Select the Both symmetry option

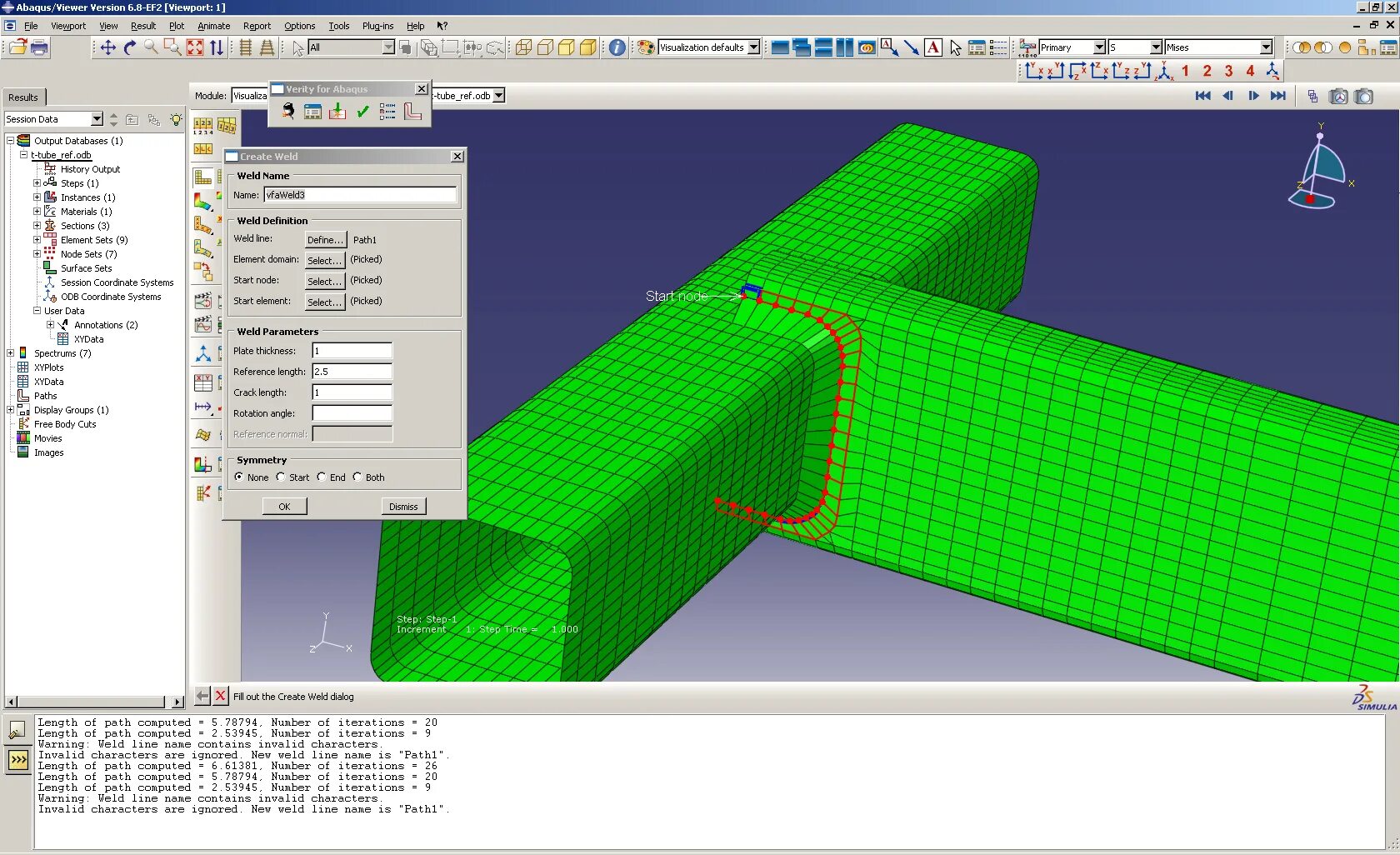pos(357,477)
